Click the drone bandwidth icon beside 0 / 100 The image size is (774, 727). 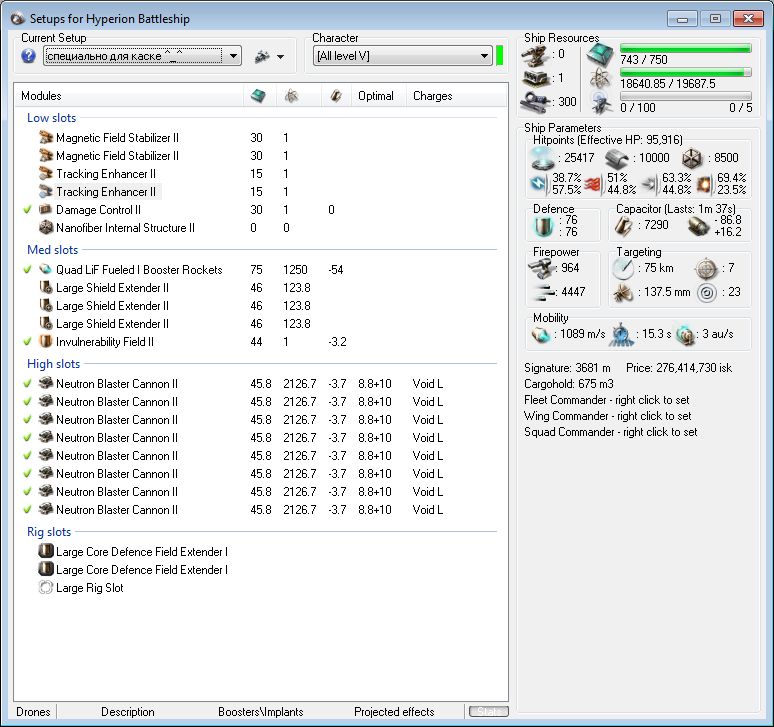tap(601, 103)
